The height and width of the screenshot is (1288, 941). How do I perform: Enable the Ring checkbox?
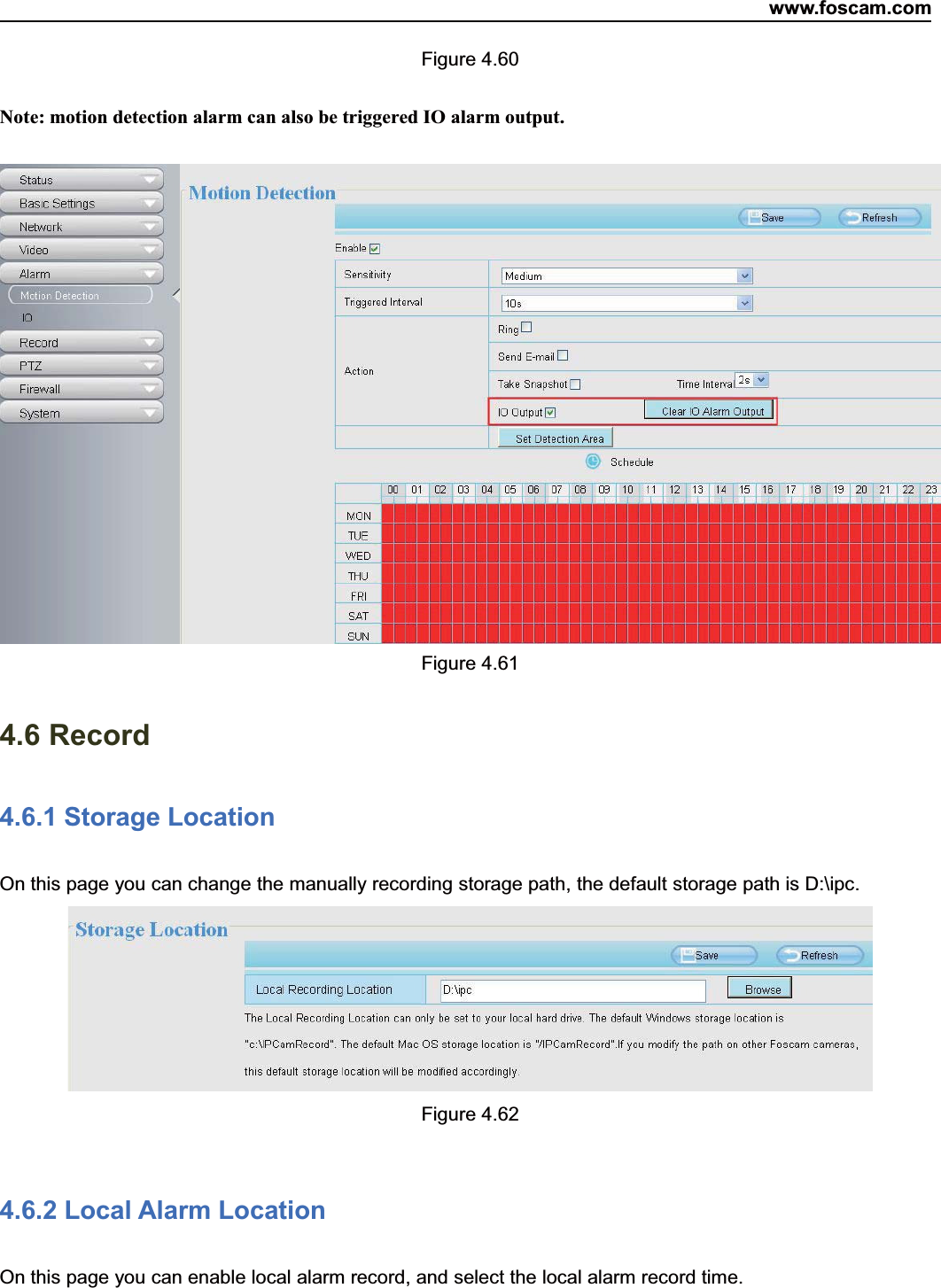click(x=526, y=327)
